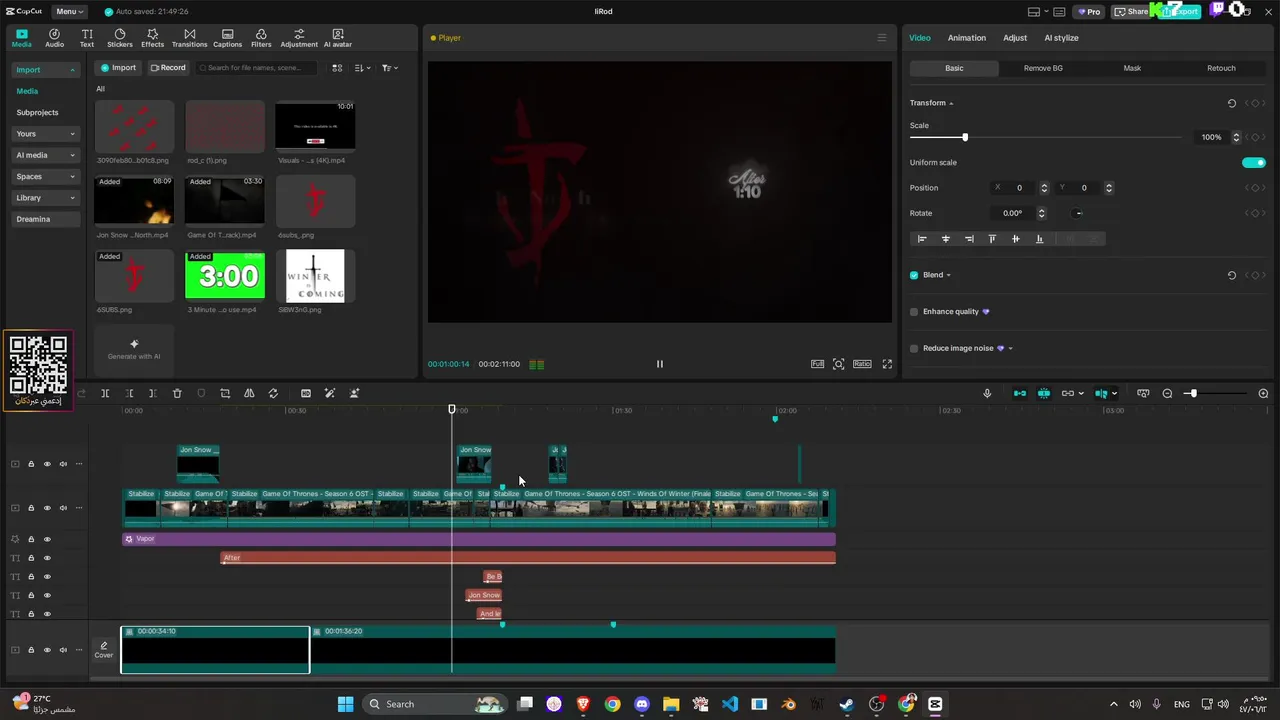Uncheck the Blend checkbox

[914, 275]
